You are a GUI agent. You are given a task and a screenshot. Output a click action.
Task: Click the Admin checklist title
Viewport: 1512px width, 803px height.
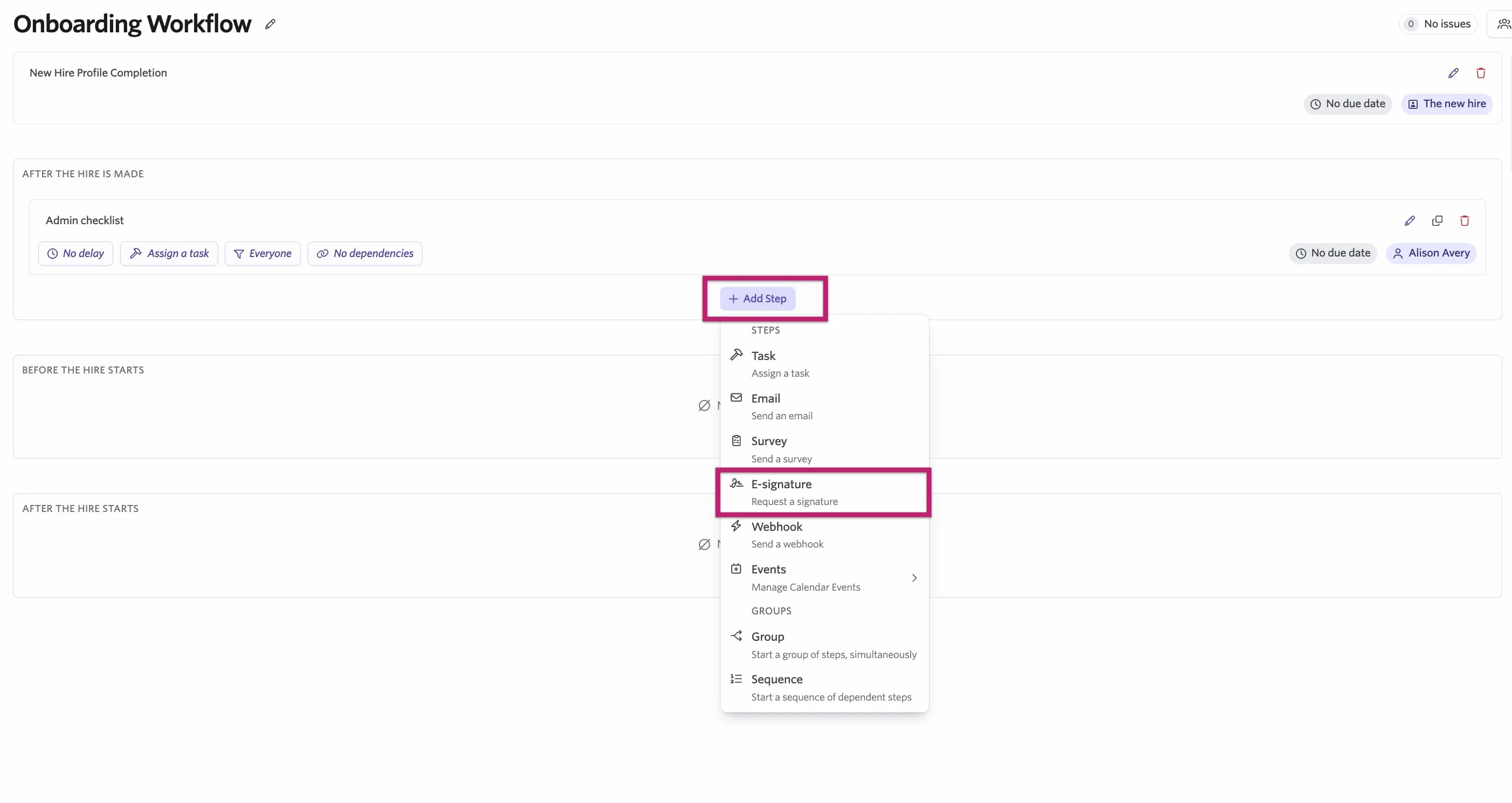point(85,221)
